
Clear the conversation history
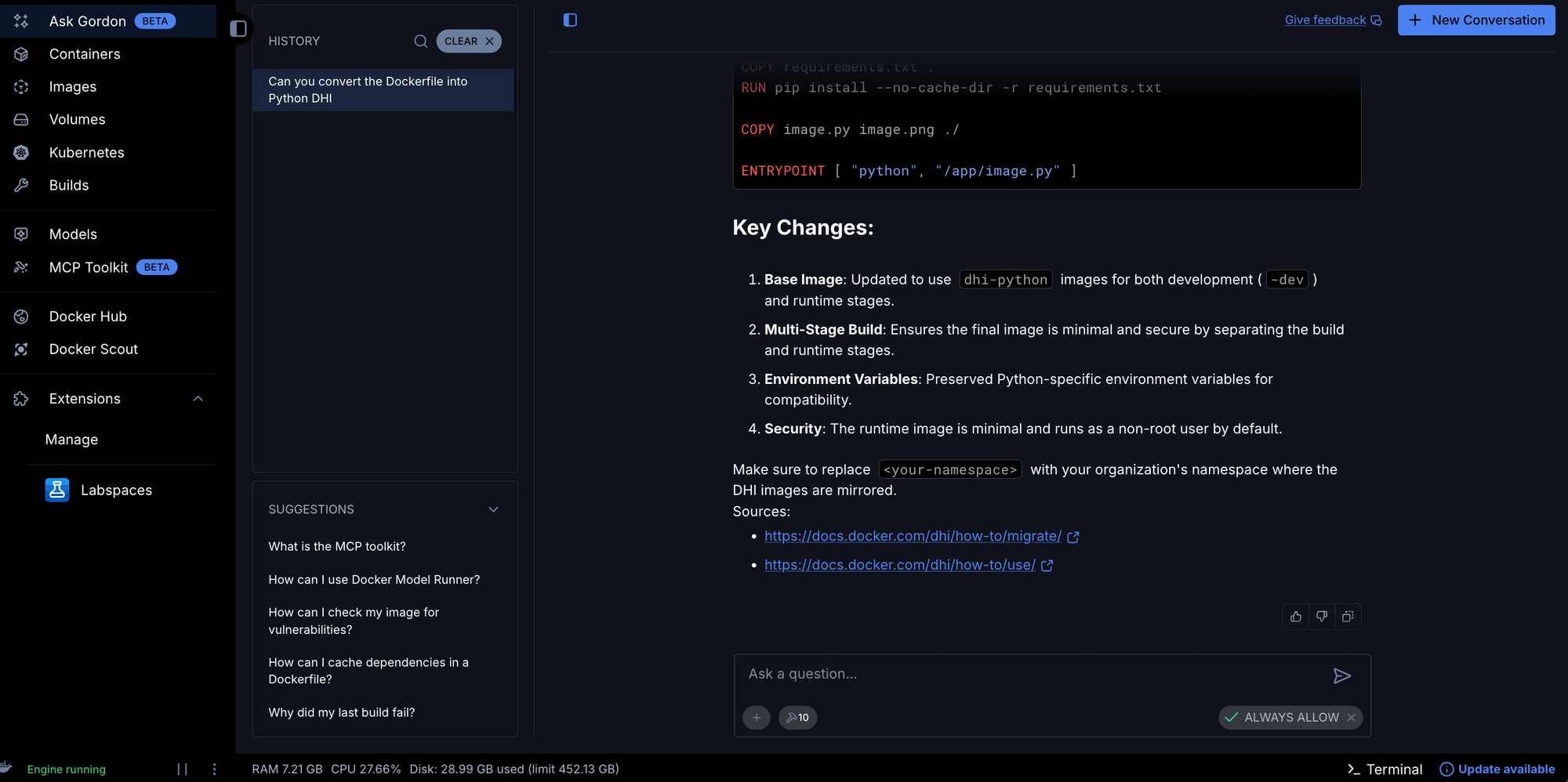click(469, 42)
